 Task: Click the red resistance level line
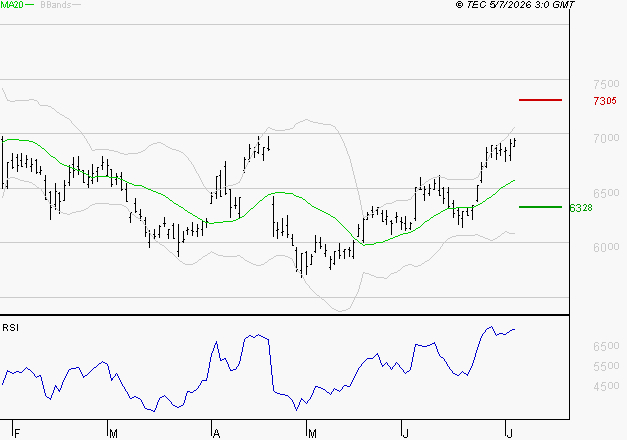point(540,100)
